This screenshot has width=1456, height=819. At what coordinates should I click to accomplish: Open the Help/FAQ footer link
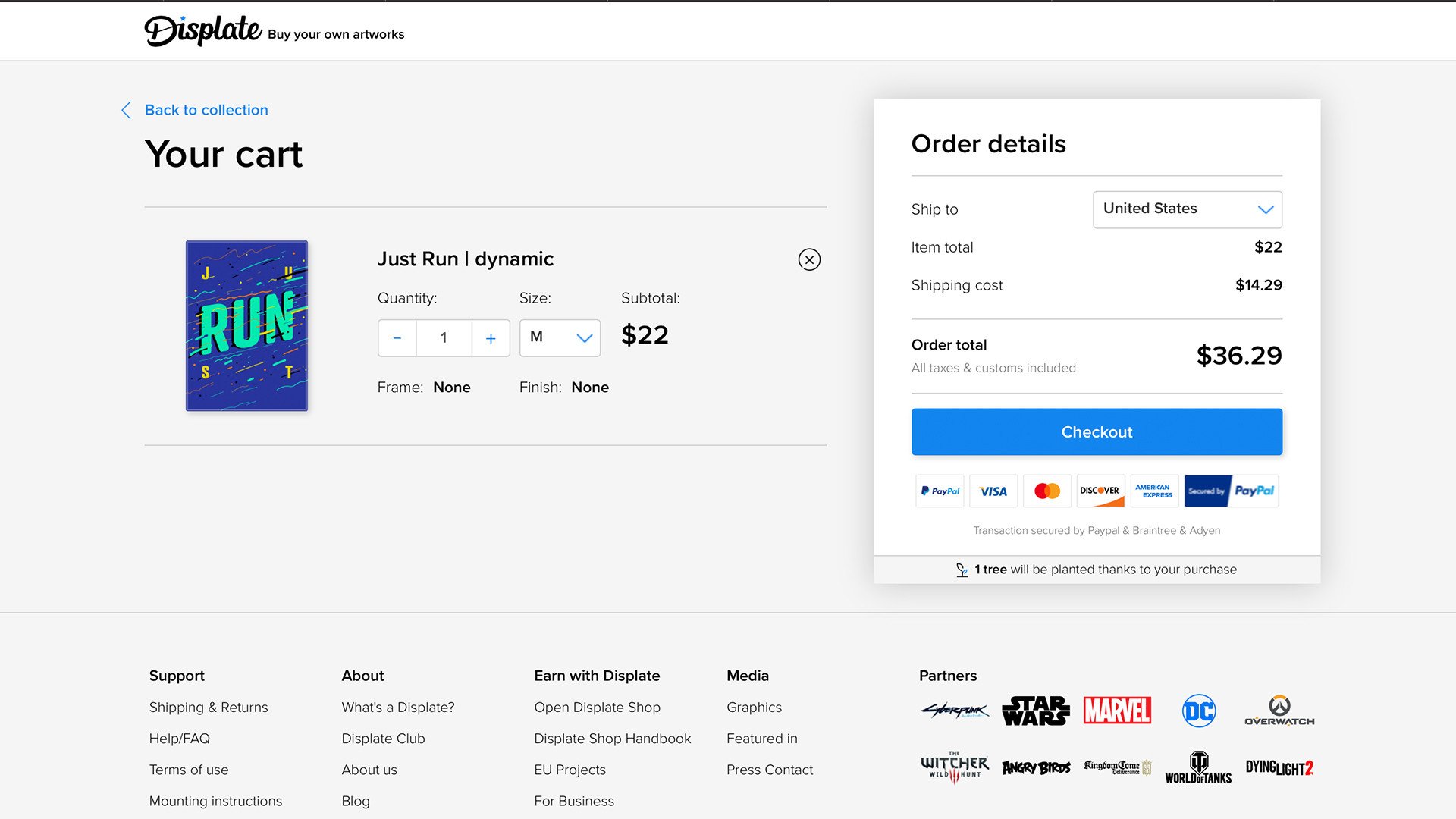(x=180, y=739)
